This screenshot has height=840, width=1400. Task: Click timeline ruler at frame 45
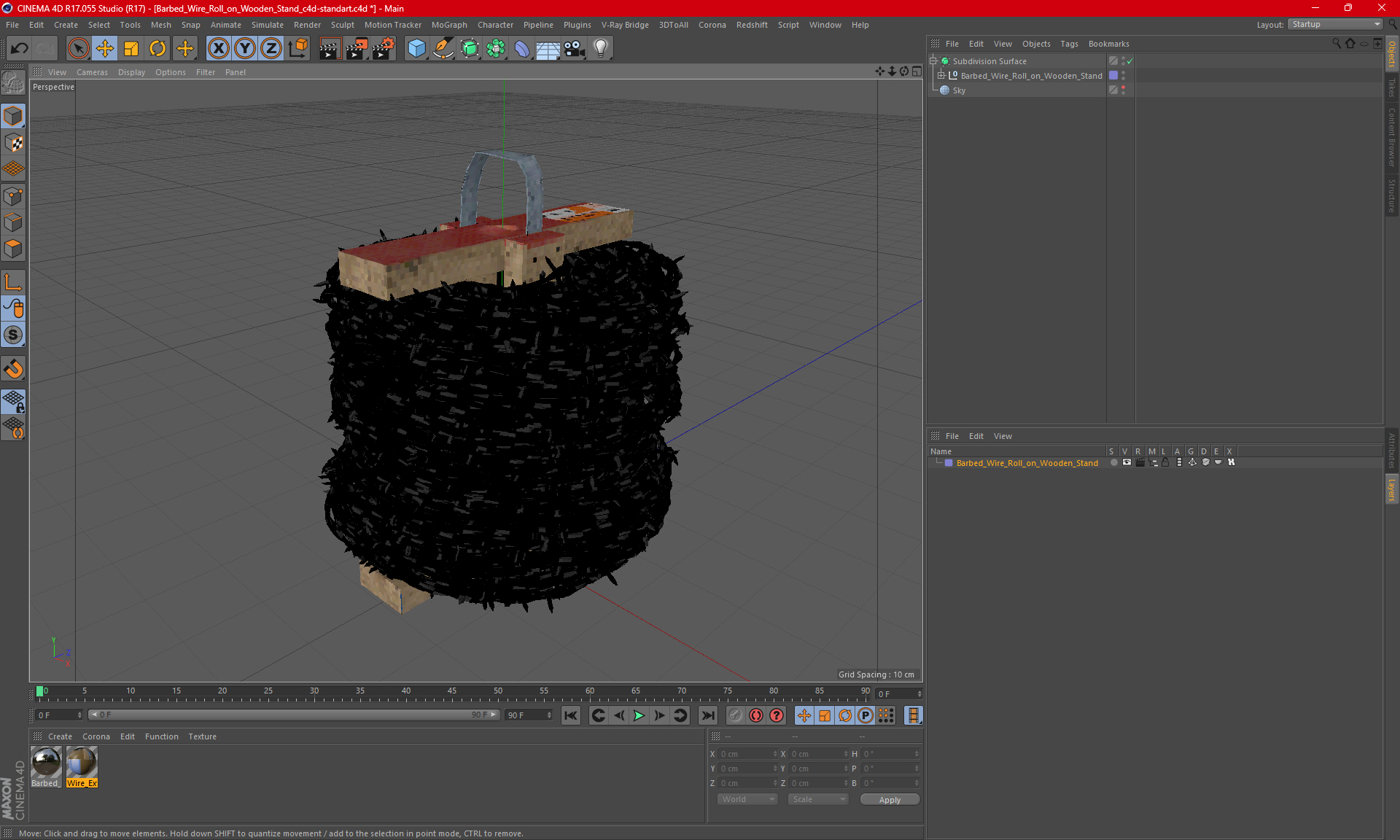coord(452,691)
